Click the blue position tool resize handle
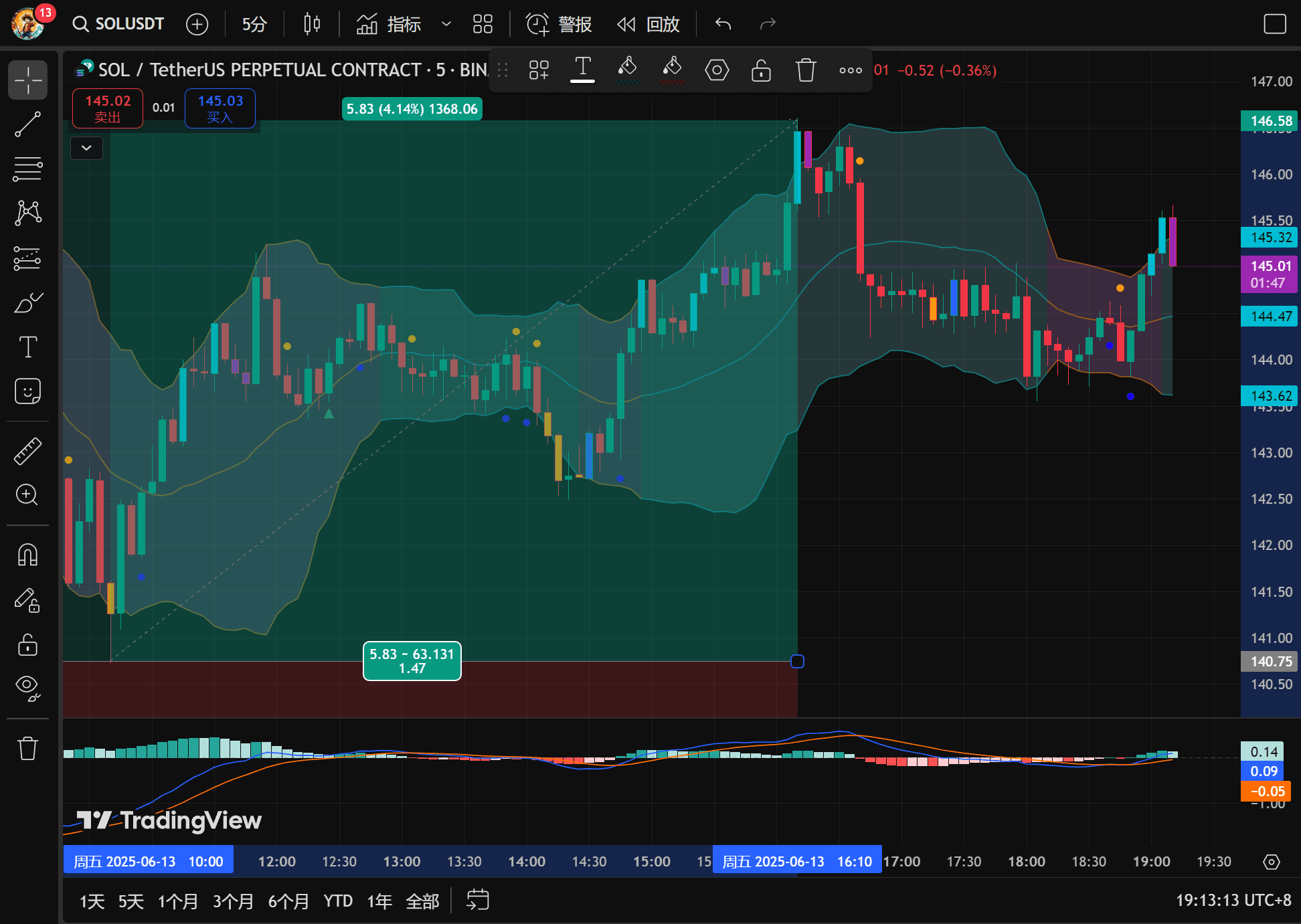Image resolution: width=1301 pixels, height=924 pixels. 797,661
